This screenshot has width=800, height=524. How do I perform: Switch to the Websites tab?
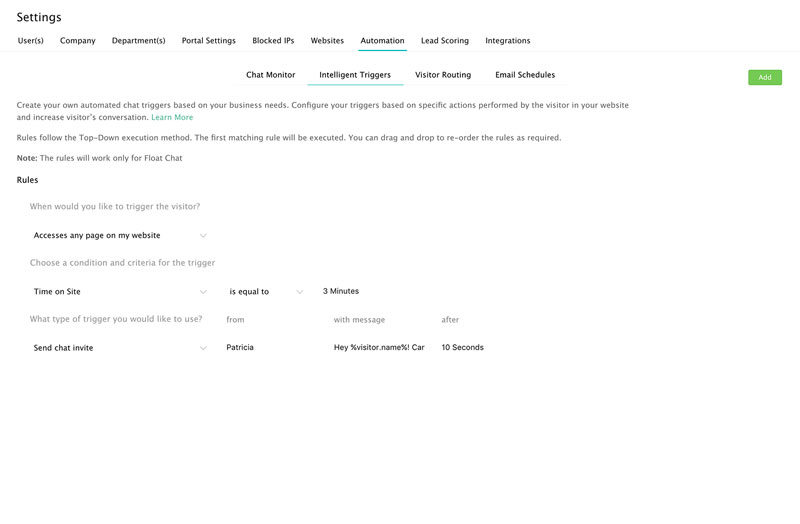tap(327, 41)
